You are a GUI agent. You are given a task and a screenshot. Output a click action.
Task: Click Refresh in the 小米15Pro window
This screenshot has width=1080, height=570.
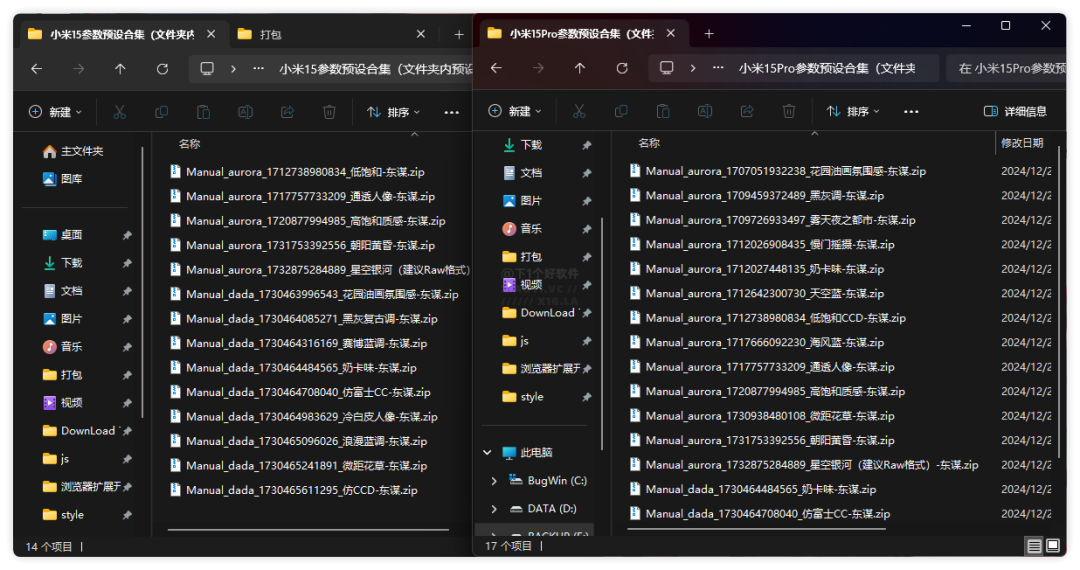[x=622, y=69]
